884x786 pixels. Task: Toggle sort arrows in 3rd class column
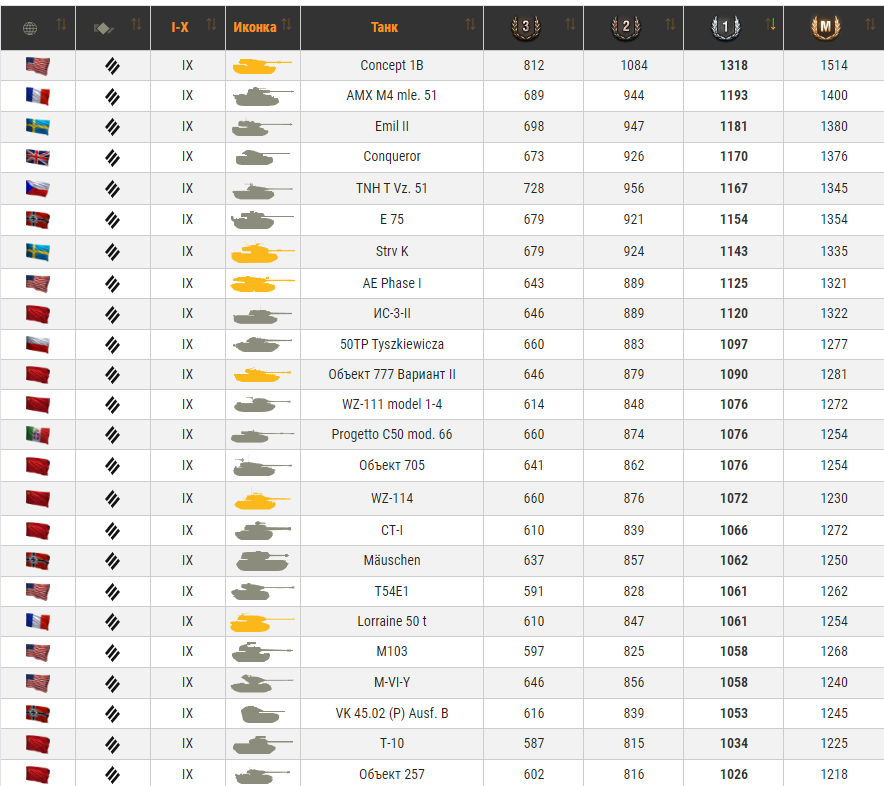point(570,24)
